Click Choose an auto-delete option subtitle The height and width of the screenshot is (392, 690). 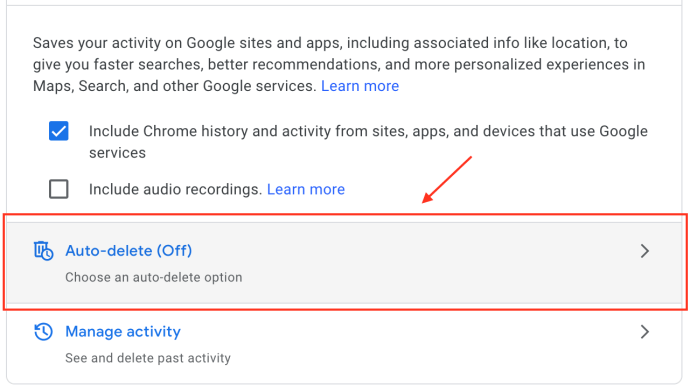pyautogui.click(x=154, y=278)
